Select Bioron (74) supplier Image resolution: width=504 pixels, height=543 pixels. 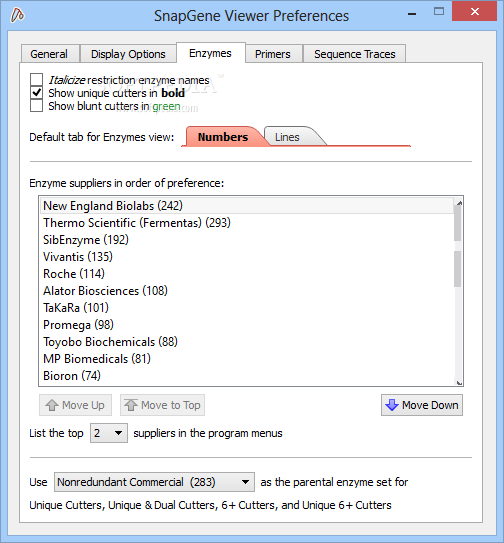click(x=247, y=376)
